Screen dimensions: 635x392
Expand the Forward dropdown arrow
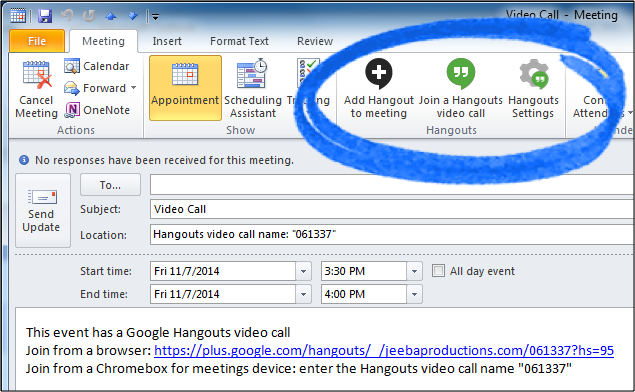click(134, 87)
